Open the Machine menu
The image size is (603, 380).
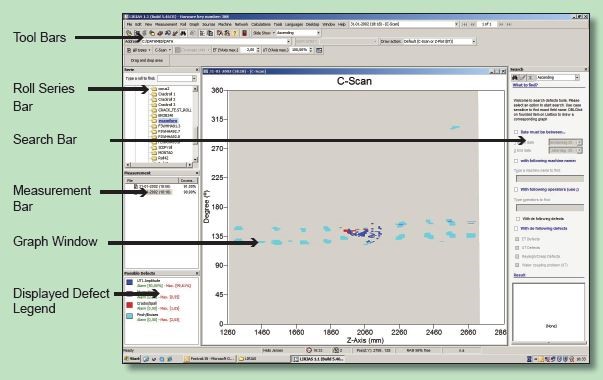pos(225,24)
